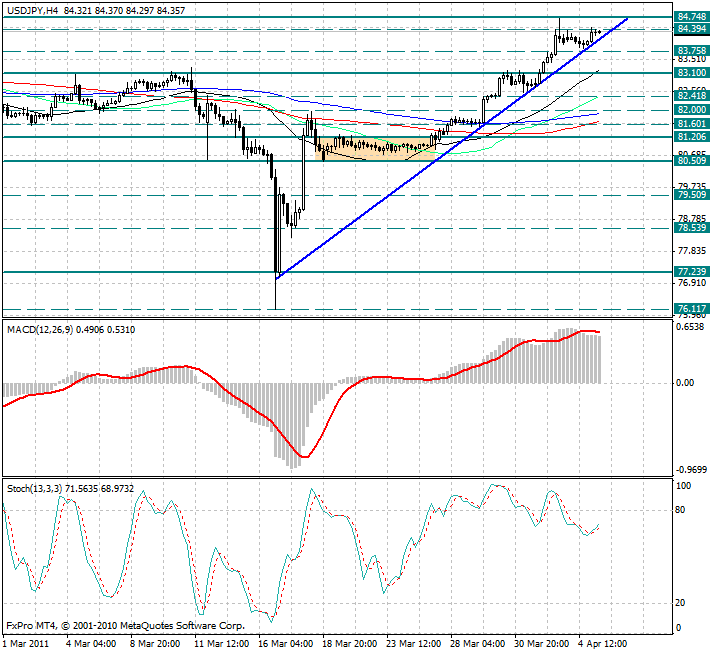Image resolution: width=710 pixels, height=651 pixels.
Task: Select the 80.509 support level label
Action: [691, 160]
